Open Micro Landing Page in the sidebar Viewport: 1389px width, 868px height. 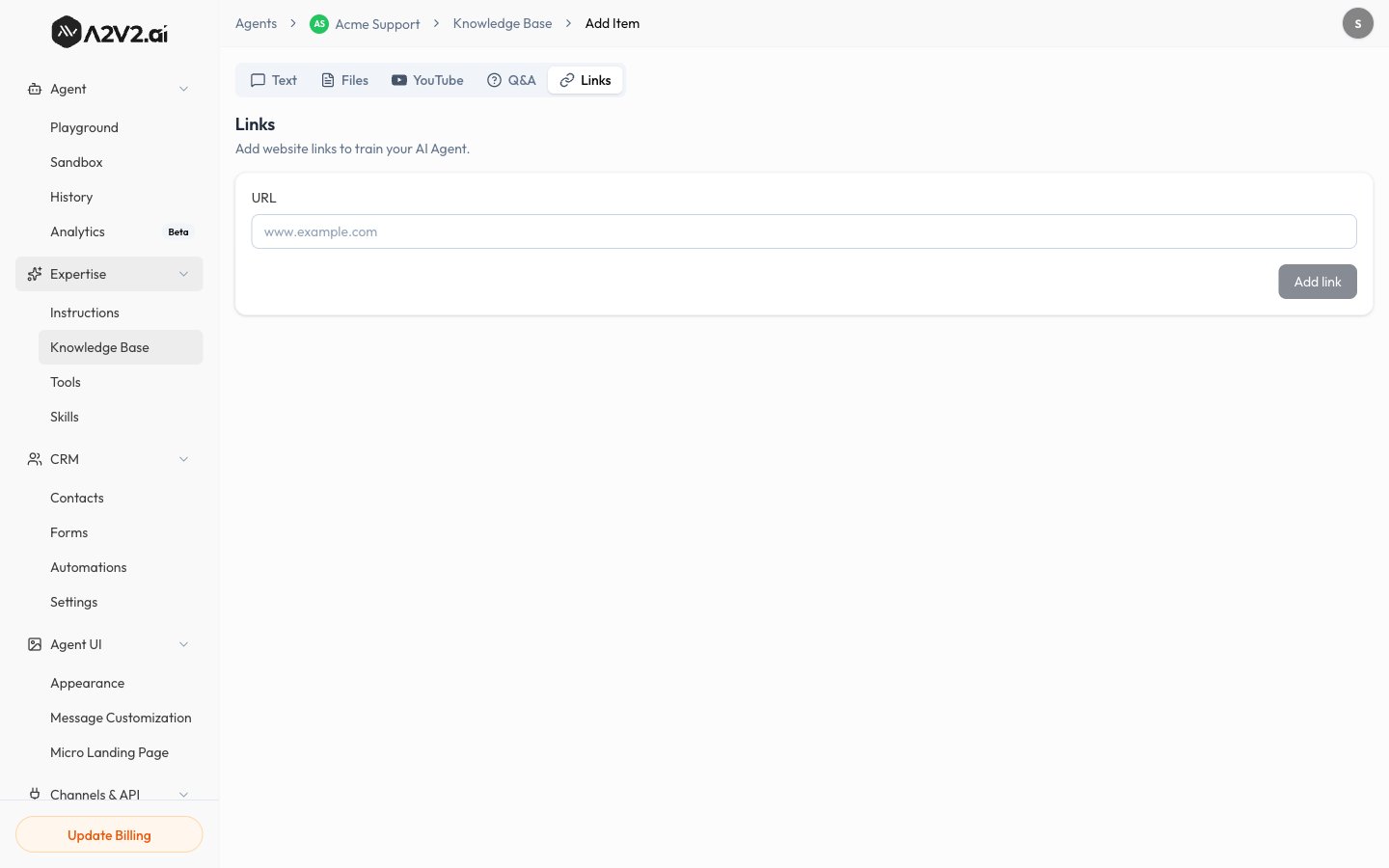point(121,752)
